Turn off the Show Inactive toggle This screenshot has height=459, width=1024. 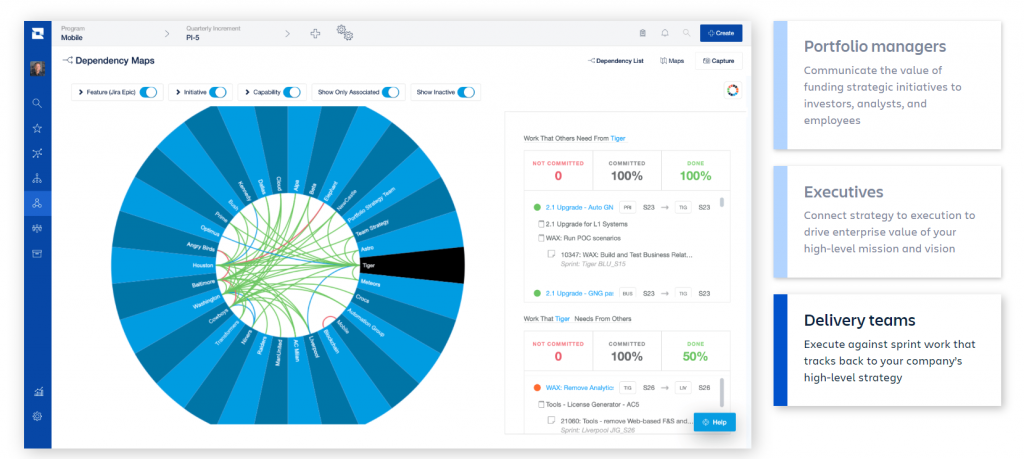pos(467,92)
